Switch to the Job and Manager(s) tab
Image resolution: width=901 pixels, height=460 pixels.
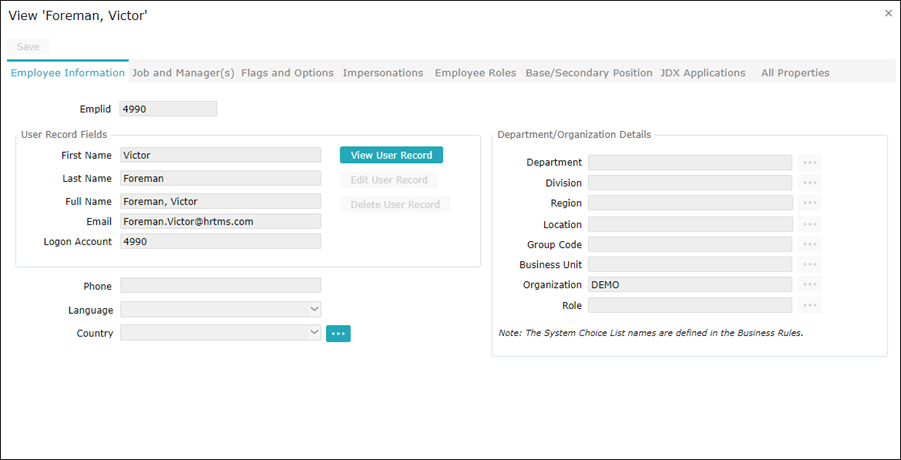point(183,73)
